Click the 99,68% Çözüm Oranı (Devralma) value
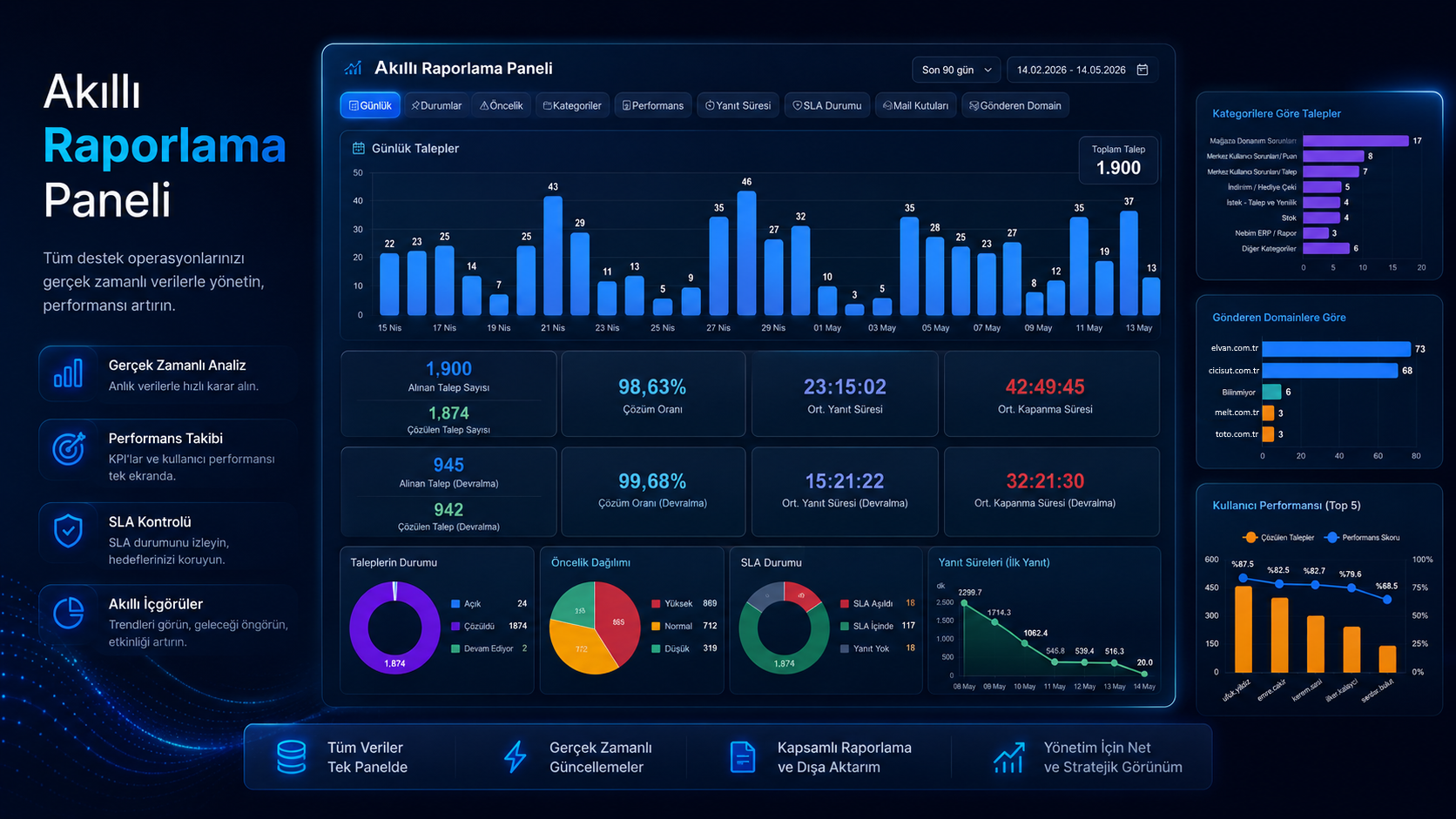 652,481
